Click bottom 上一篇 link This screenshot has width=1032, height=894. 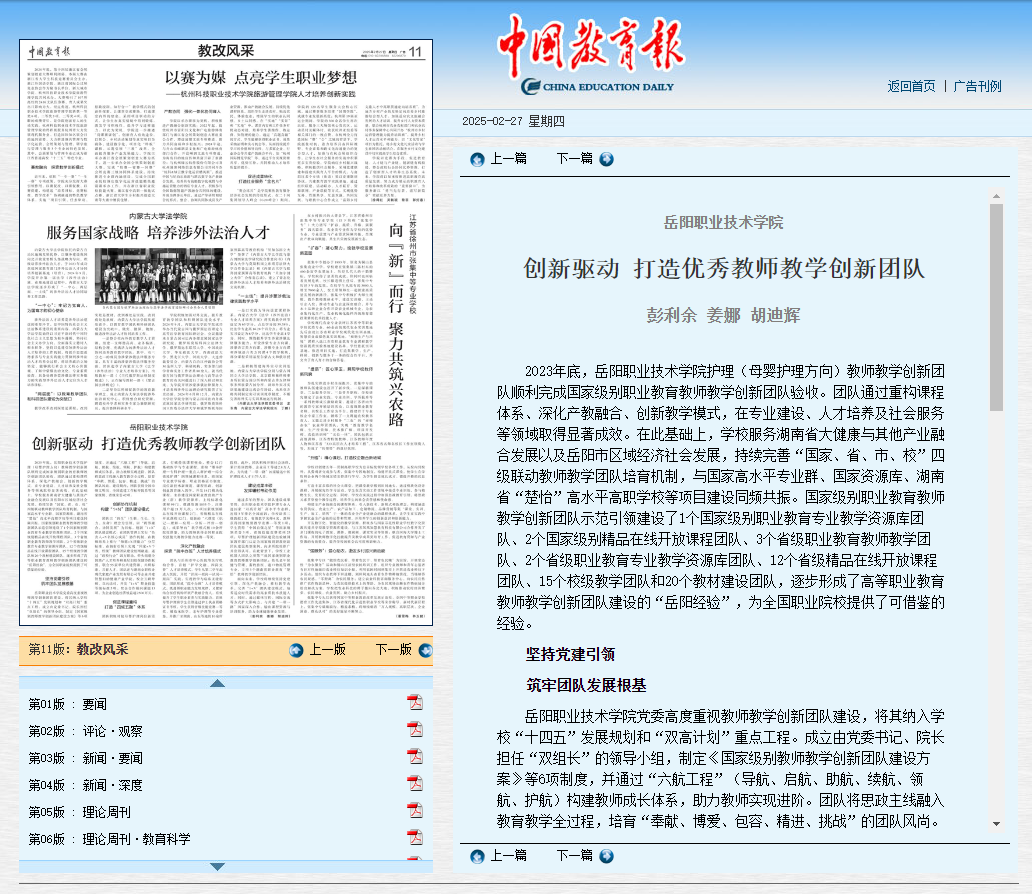(x=508, y=855)
